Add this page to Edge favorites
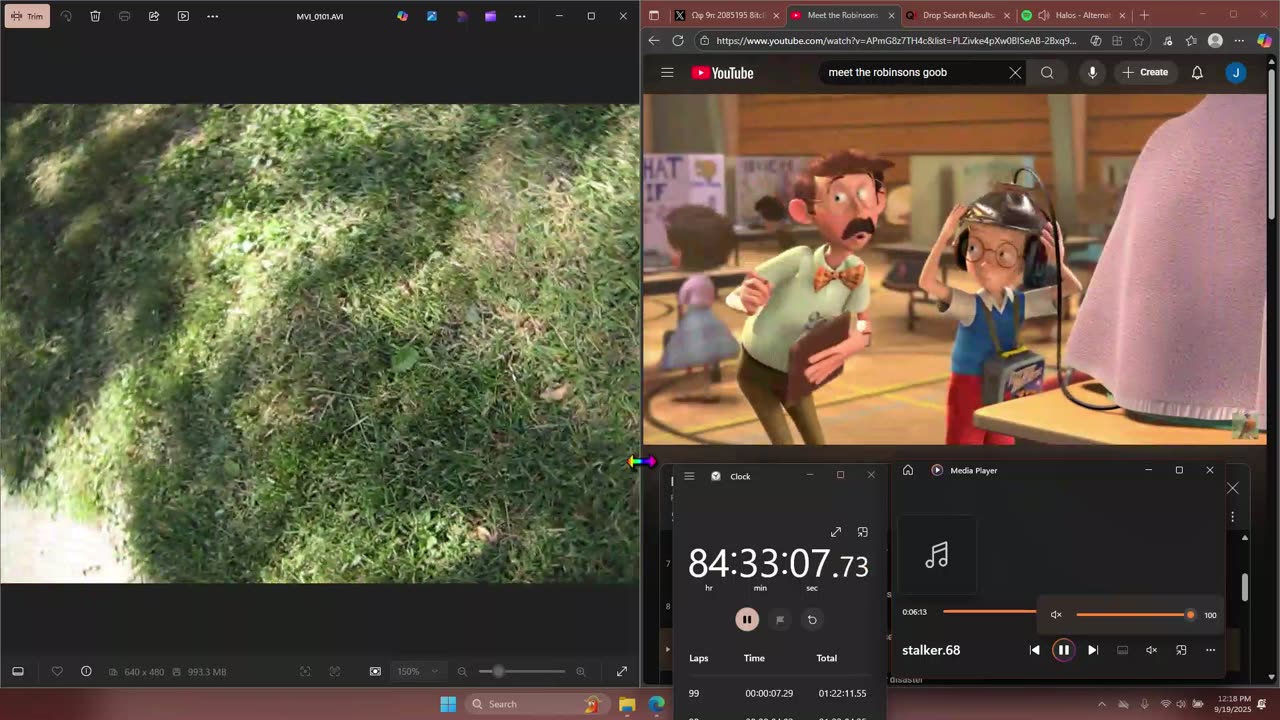 (x=1139, y=41)
